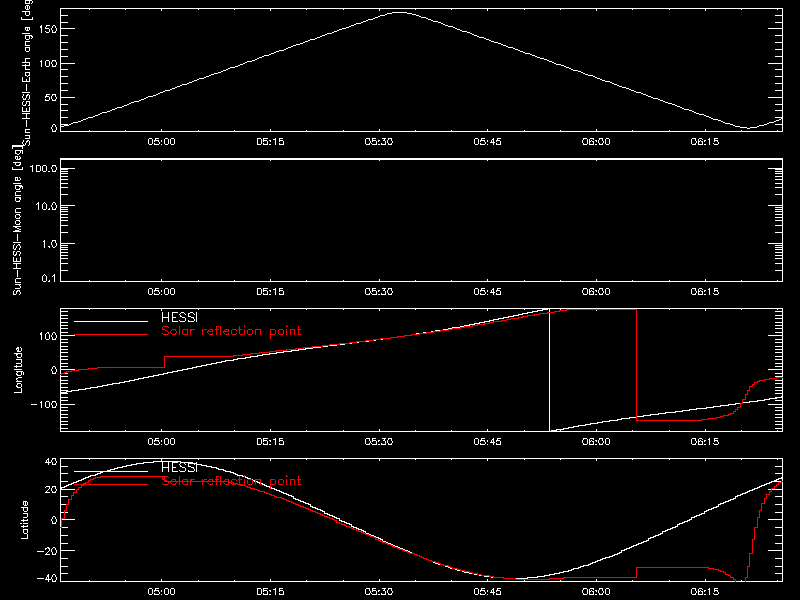Click the 0 tick label on Longitude axis

[x=54, y=370]
